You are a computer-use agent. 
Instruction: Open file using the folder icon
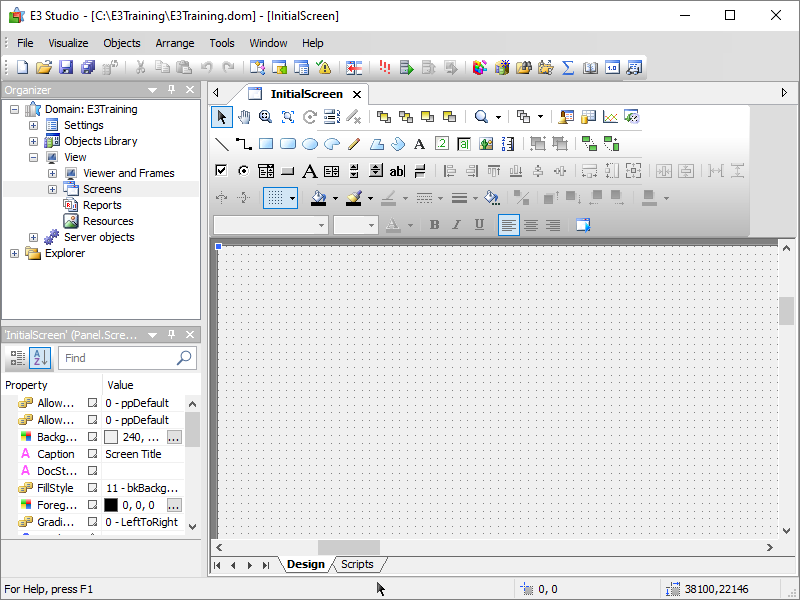click(44, 68)
